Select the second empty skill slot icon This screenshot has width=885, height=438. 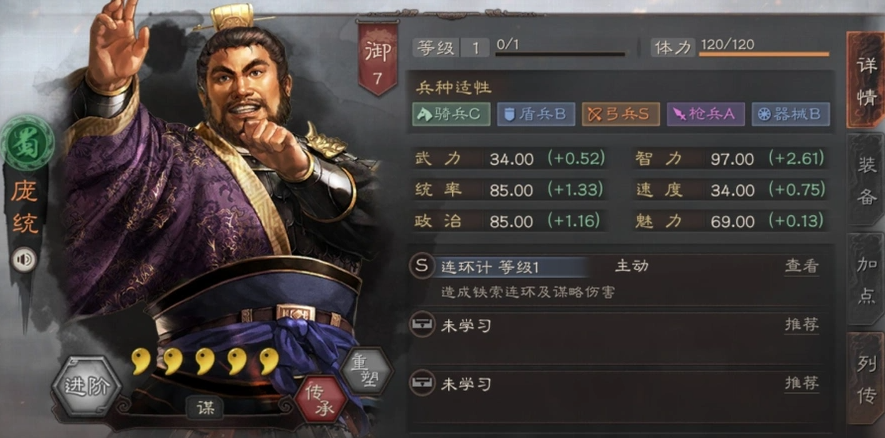[x=422, y=383]
